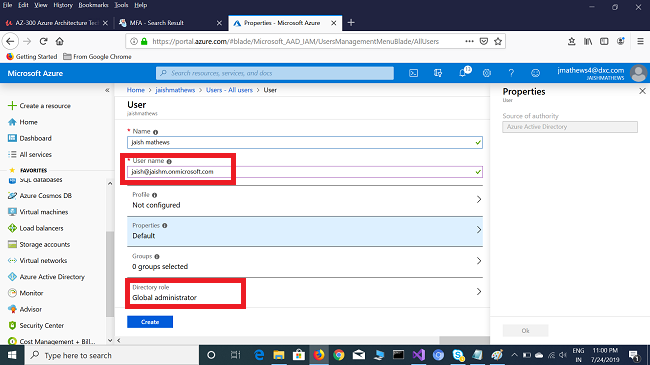The height and width of the screenshot is (365, 650).
Task: Open the File menu
Action: pyautogui.click(x=7, y=5)
